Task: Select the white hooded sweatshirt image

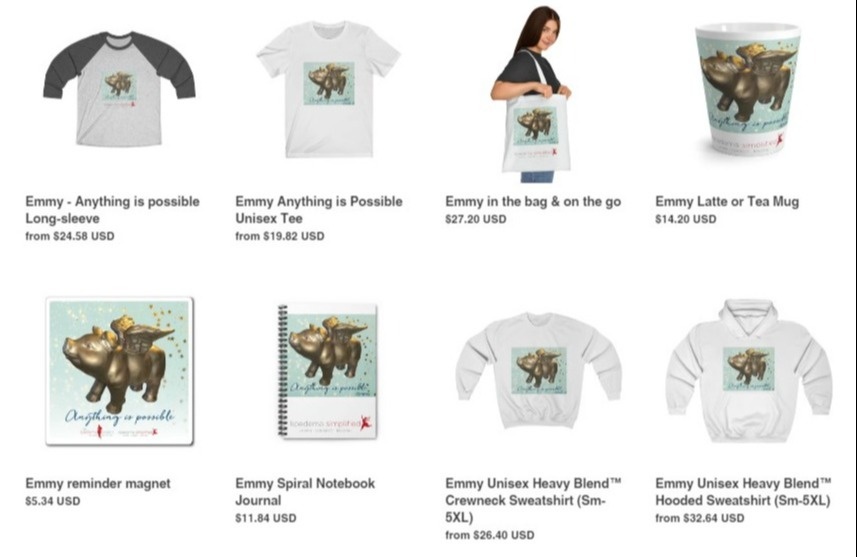Action: 749,370
